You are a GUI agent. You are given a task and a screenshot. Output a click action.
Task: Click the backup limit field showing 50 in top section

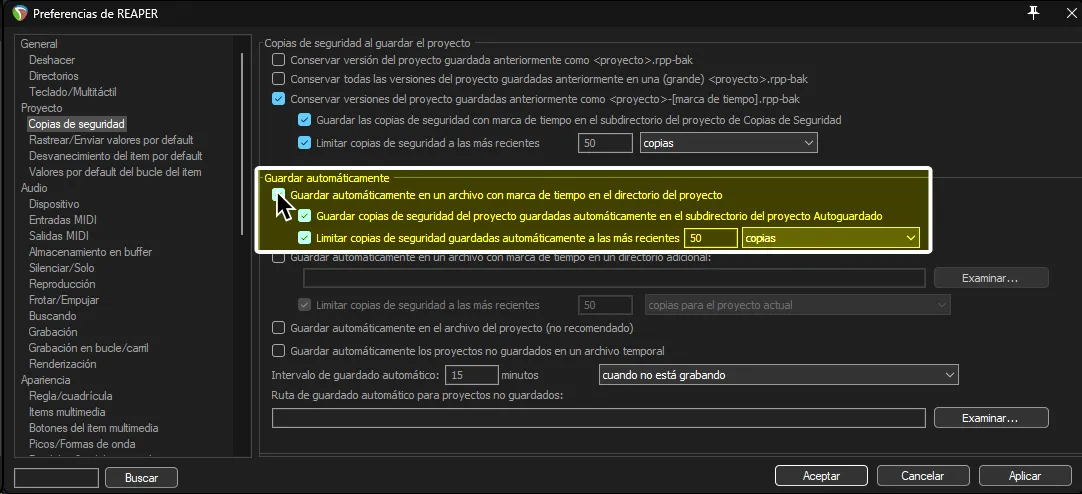click(x=605, y=143)
